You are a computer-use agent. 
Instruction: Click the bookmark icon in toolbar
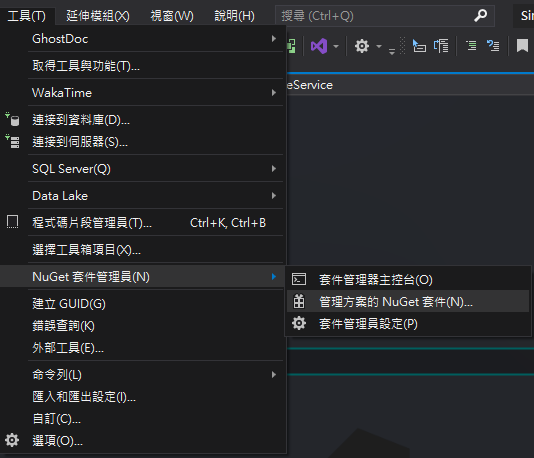tap(522, 46)
